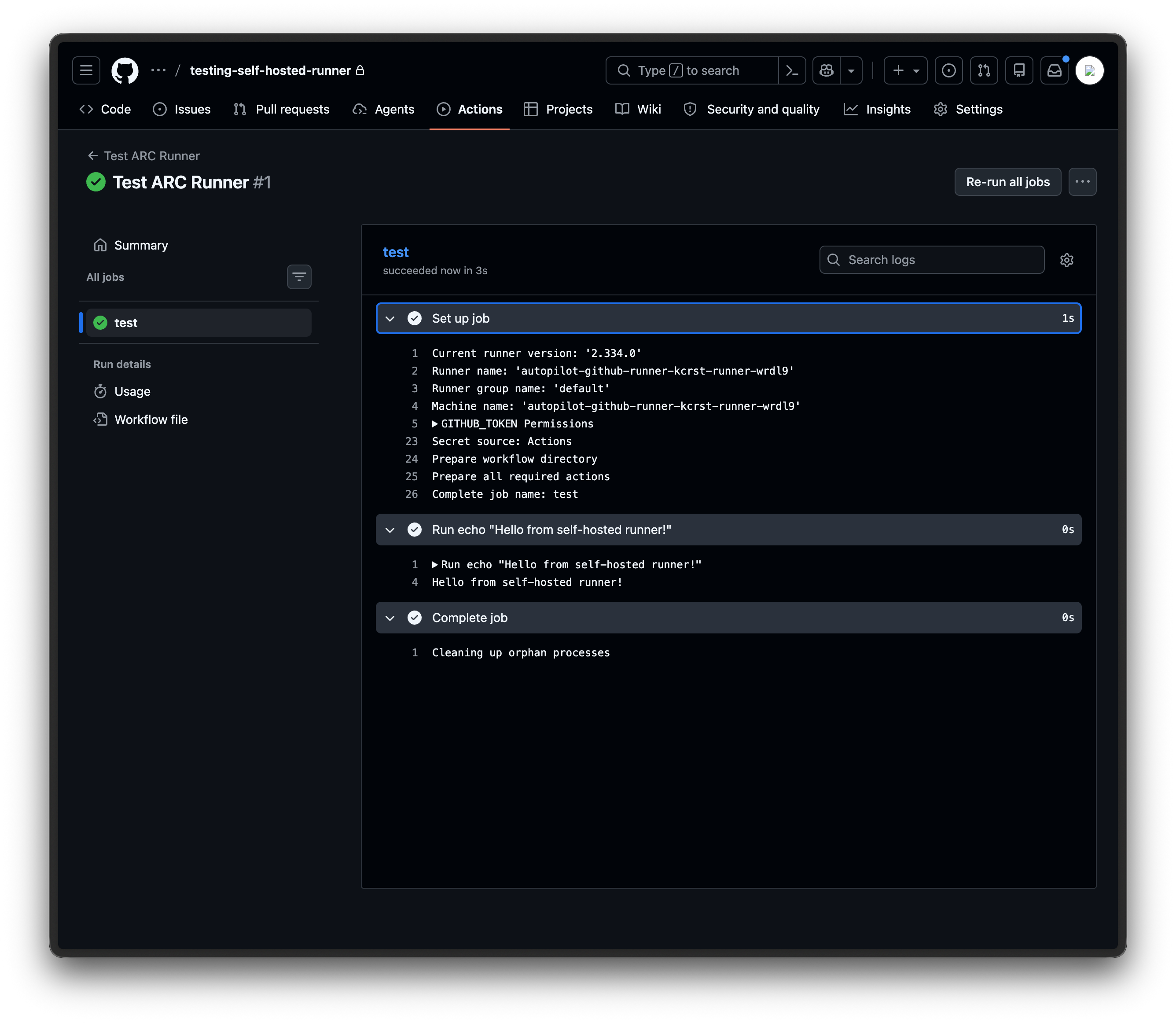Viewport: 1176px width, 1023px height.
Task: Select the Actions tab
Action: [x=469, y=109]
